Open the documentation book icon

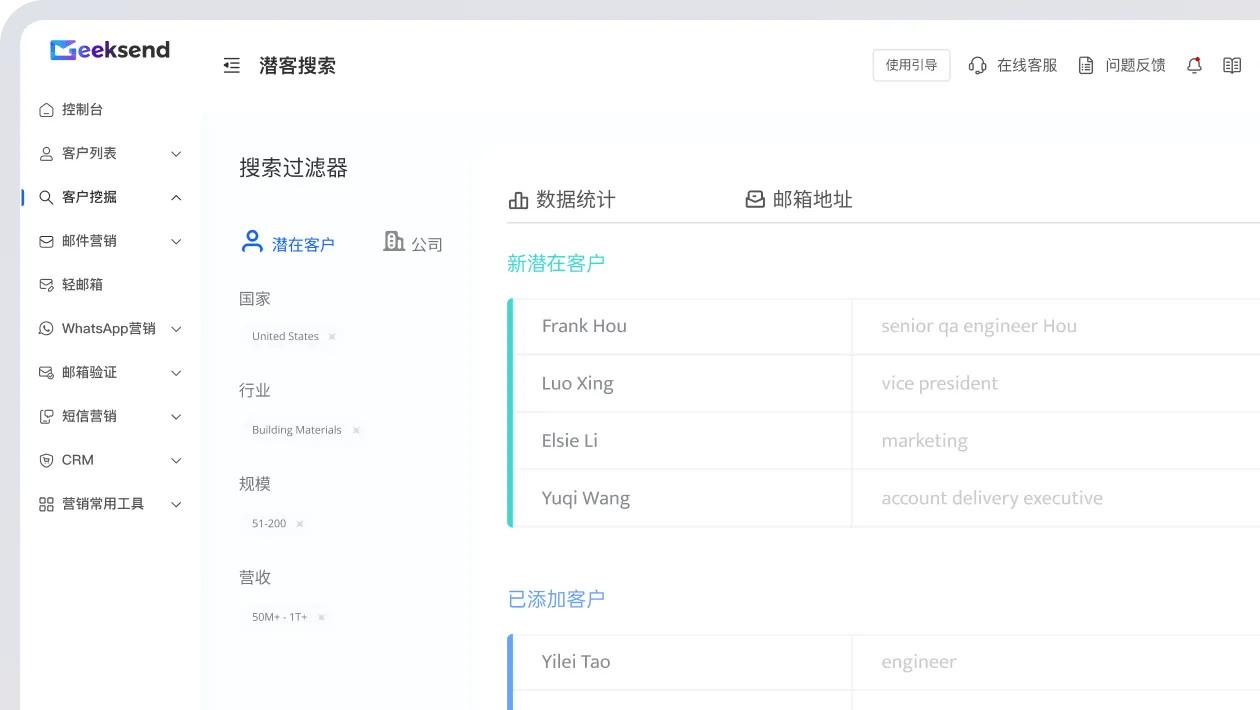(1232, 65)
